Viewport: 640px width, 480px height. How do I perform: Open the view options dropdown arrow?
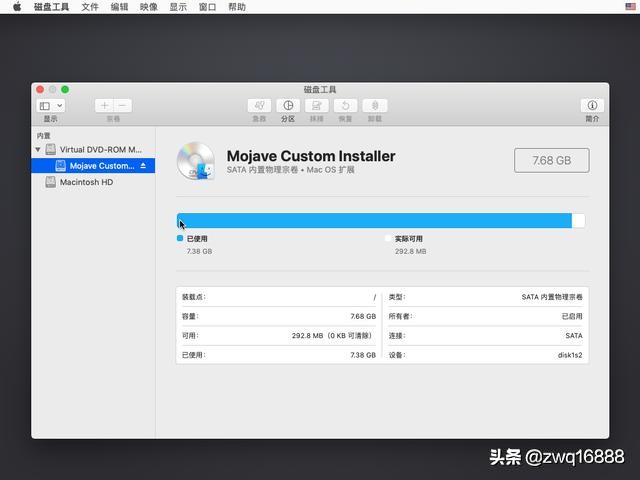tap(59, 106)
